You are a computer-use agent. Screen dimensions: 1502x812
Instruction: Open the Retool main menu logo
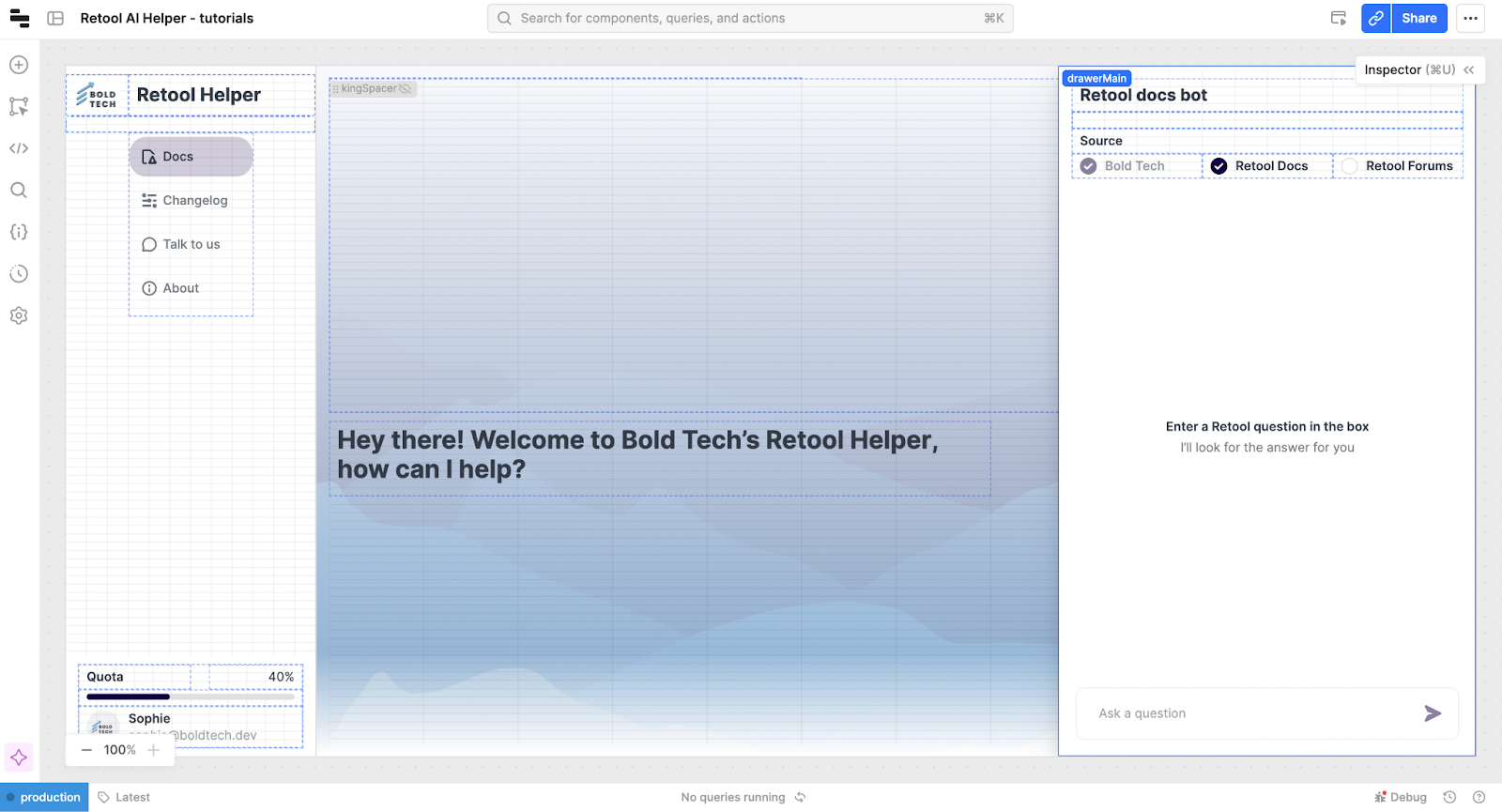pos(19,19)
